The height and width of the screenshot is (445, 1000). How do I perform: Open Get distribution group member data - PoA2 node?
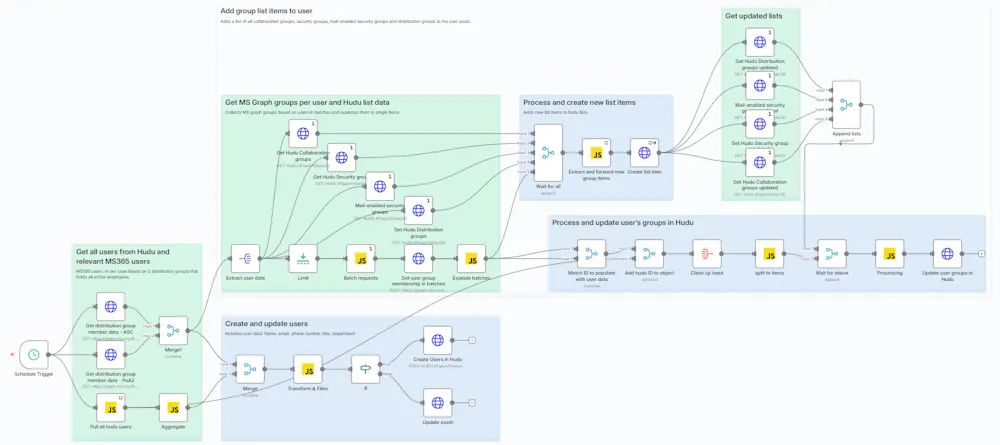(111, 354)
